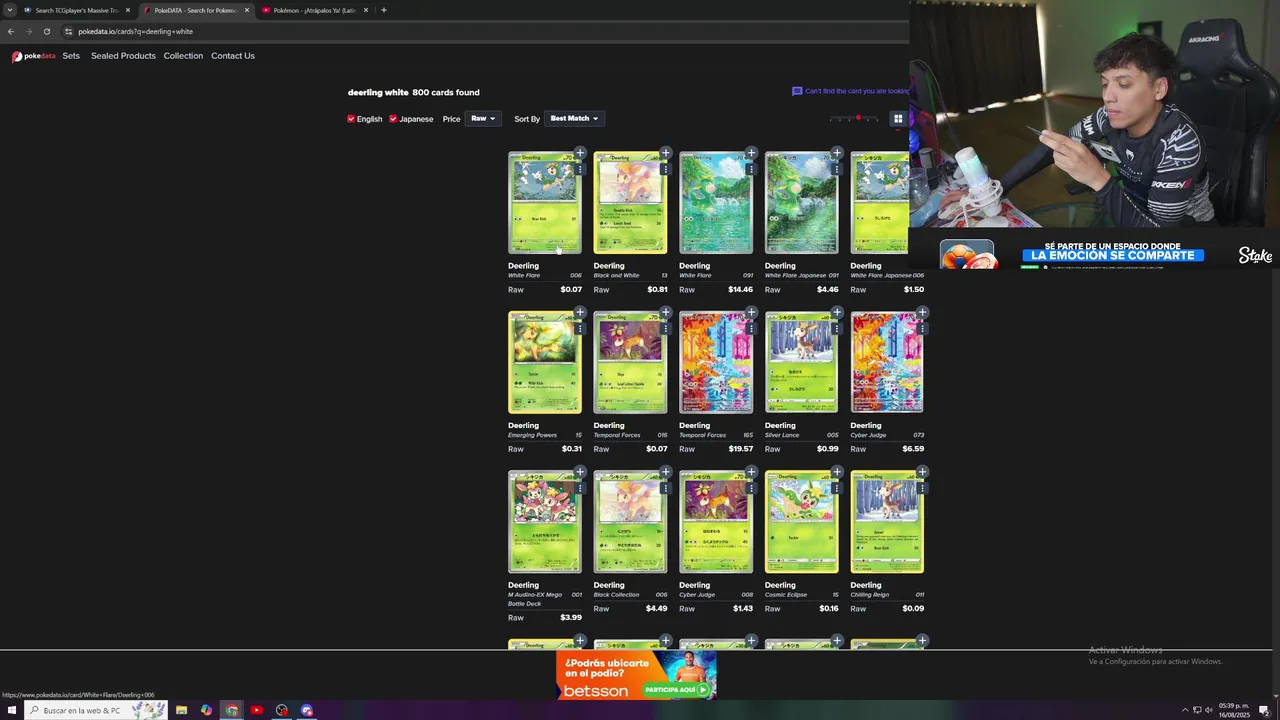Add M Audino-EX Mega Battle Deck Deerling

(x=580, y=471)
